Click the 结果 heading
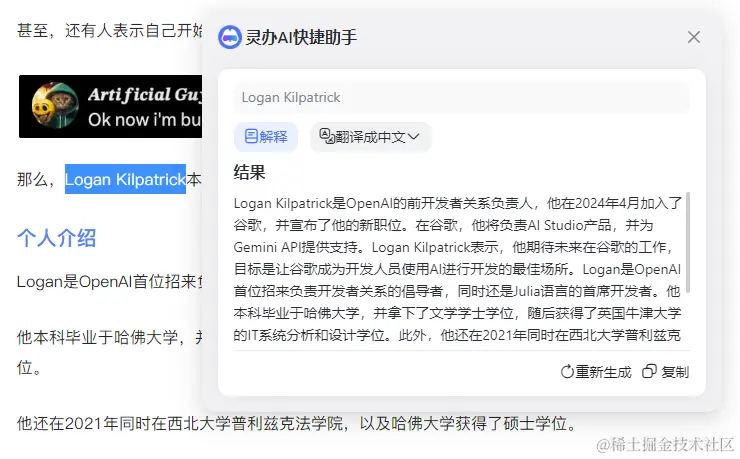The image size is (740, 459). coord(249,172)
